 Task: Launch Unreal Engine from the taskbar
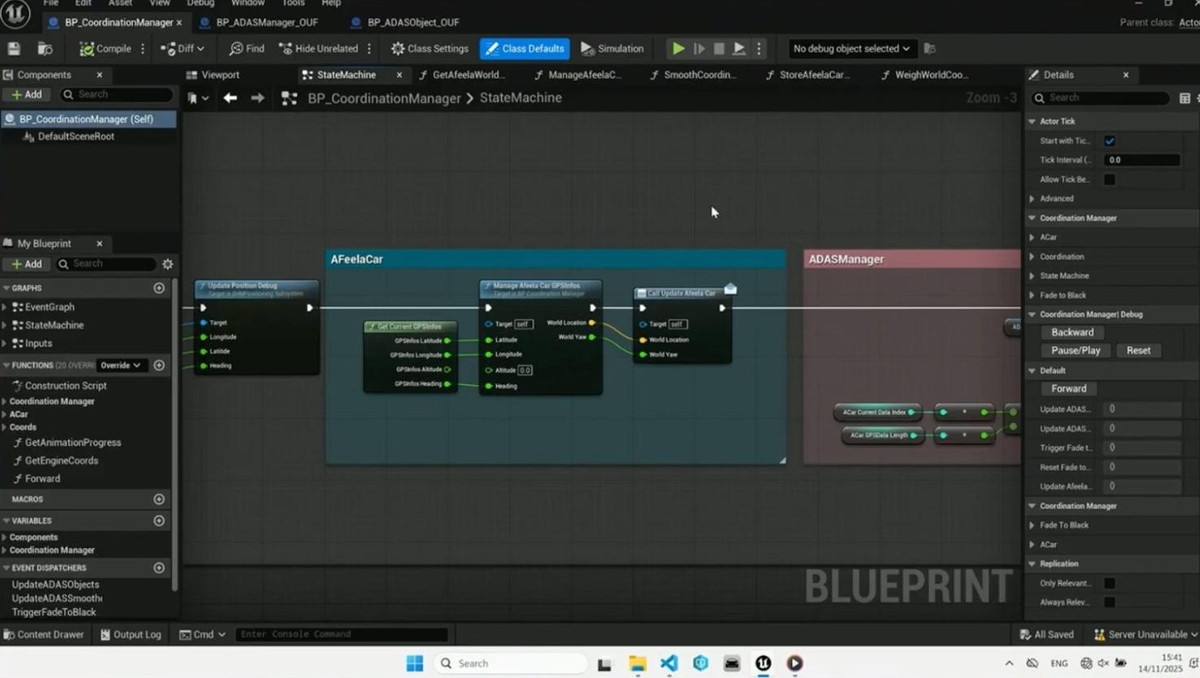pyautogui.click(x=763, y=663)
